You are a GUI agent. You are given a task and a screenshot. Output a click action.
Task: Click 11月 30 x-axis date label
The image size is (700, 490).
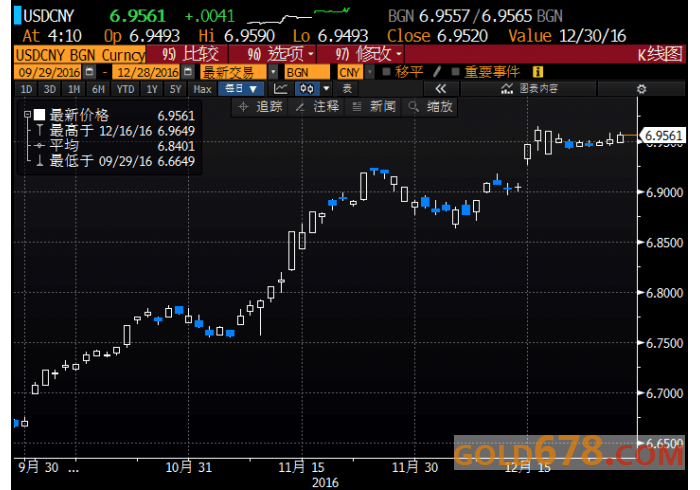(x=415, y=467)
